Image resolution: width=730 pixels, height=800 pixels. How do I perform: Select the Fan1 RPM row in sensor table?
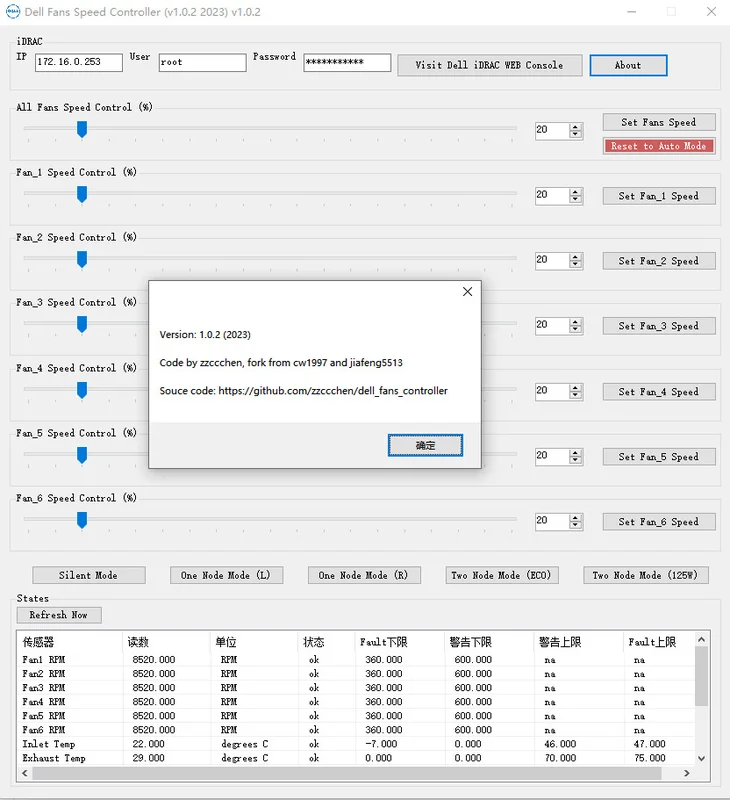pos(356,659)
